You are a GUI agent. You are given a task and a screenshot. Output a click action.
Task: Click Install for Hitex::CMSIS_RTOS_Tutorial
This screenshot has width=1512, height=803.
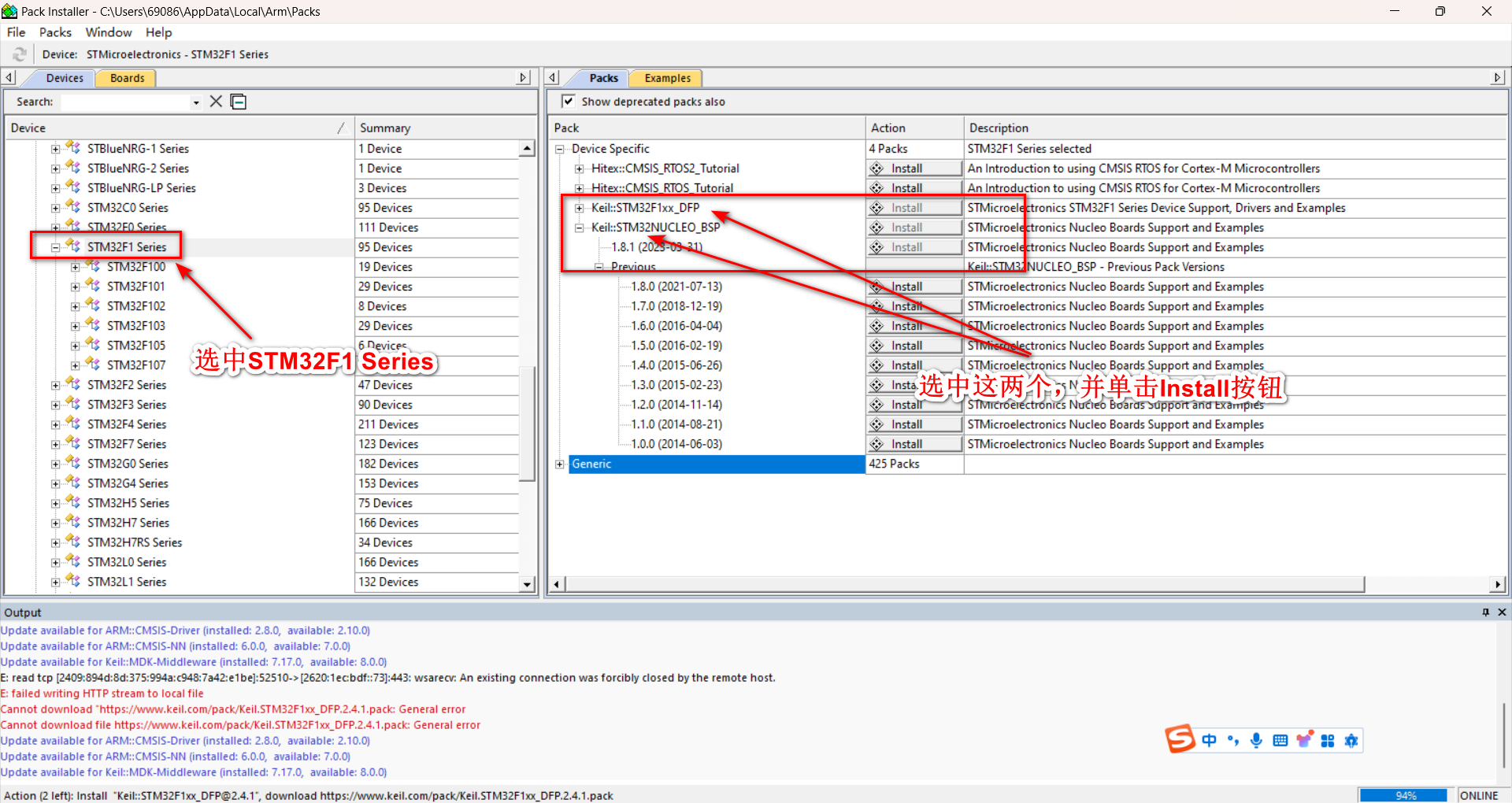[915, 188]
